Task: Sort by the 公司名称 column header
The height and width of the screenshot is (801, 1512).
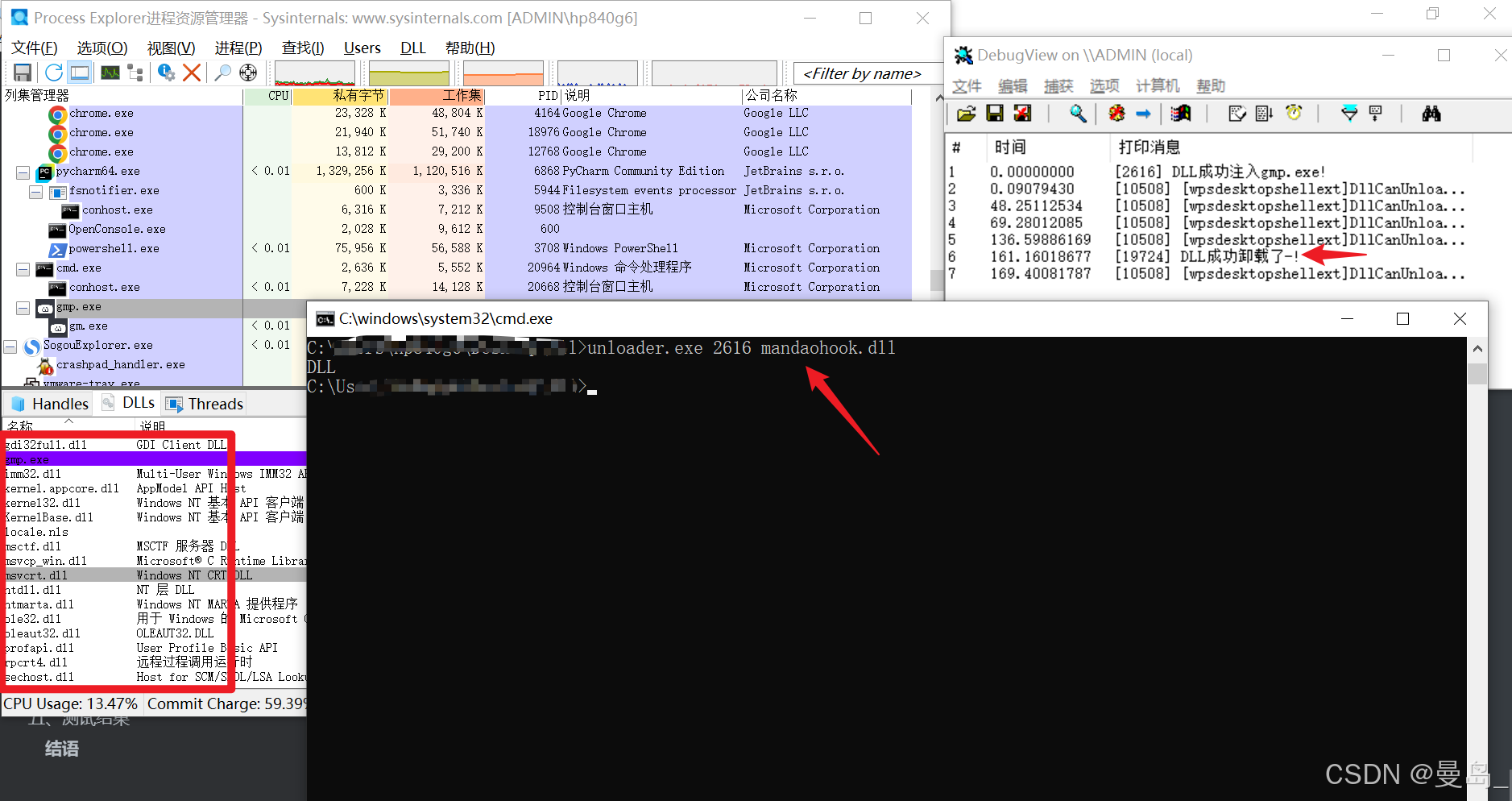Action: tap(826, 95)
